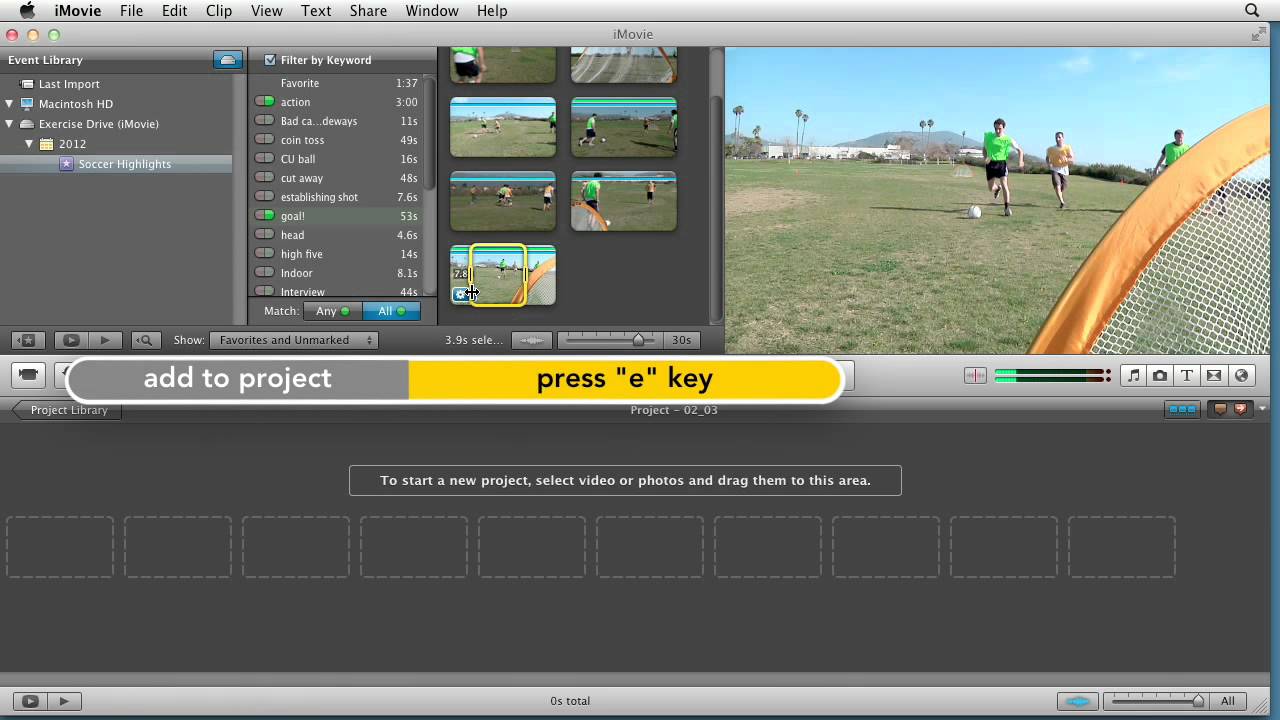Open the Edit menu

click(174, 11)
